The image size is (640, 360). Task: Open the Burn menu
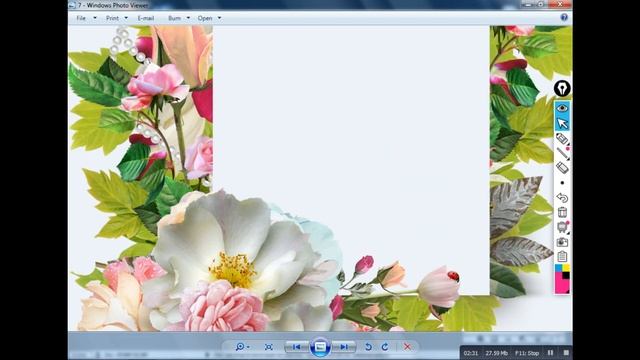pos(174,18)
